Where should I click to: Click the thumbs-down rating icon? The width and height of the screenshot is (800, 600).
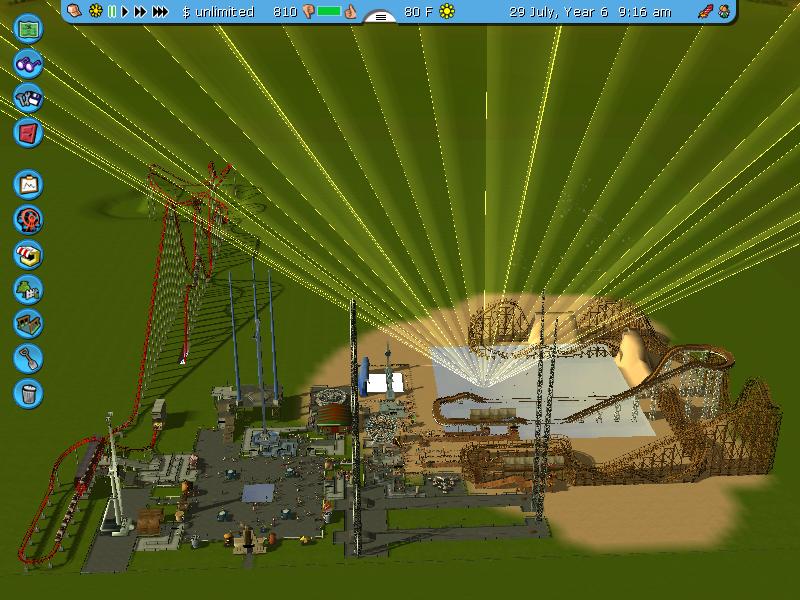click(x=308, y=12)
